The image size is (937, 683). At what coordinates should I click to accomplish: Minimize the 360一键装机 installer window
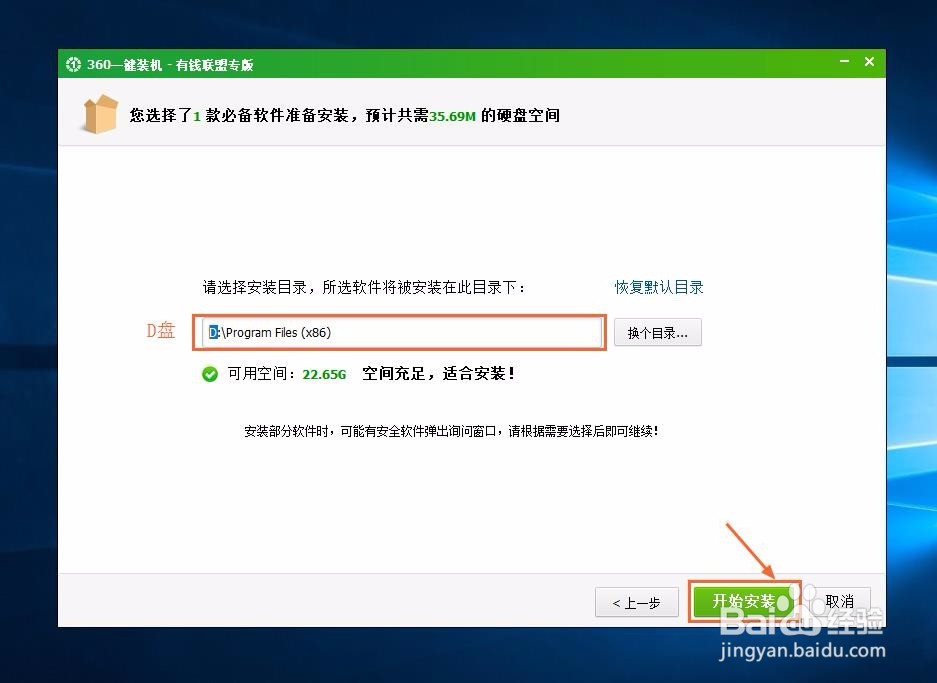[x=843, y=62]
